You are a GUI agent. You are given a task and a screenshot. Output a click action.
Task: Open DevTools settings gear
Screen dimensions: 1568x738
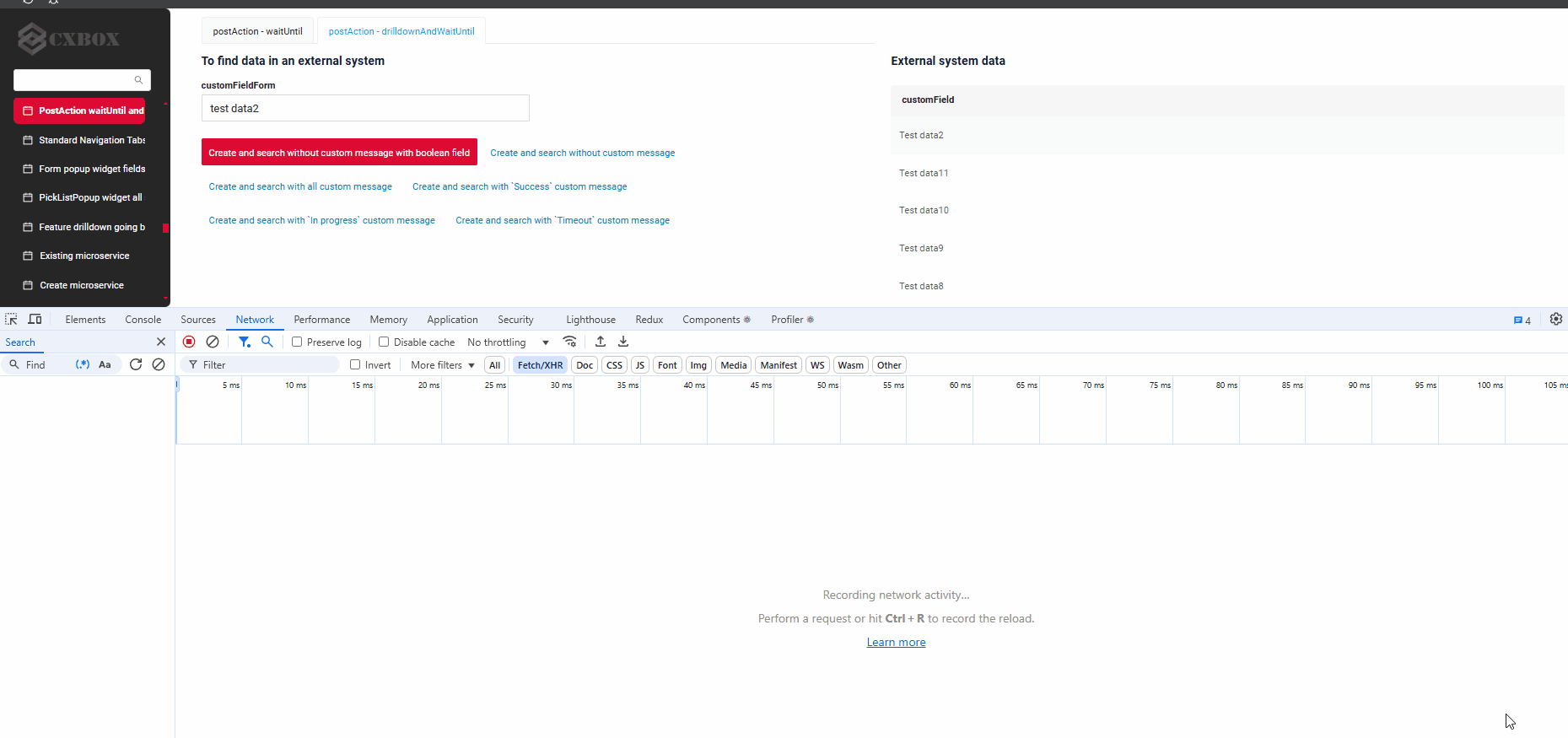point(1556,319)
